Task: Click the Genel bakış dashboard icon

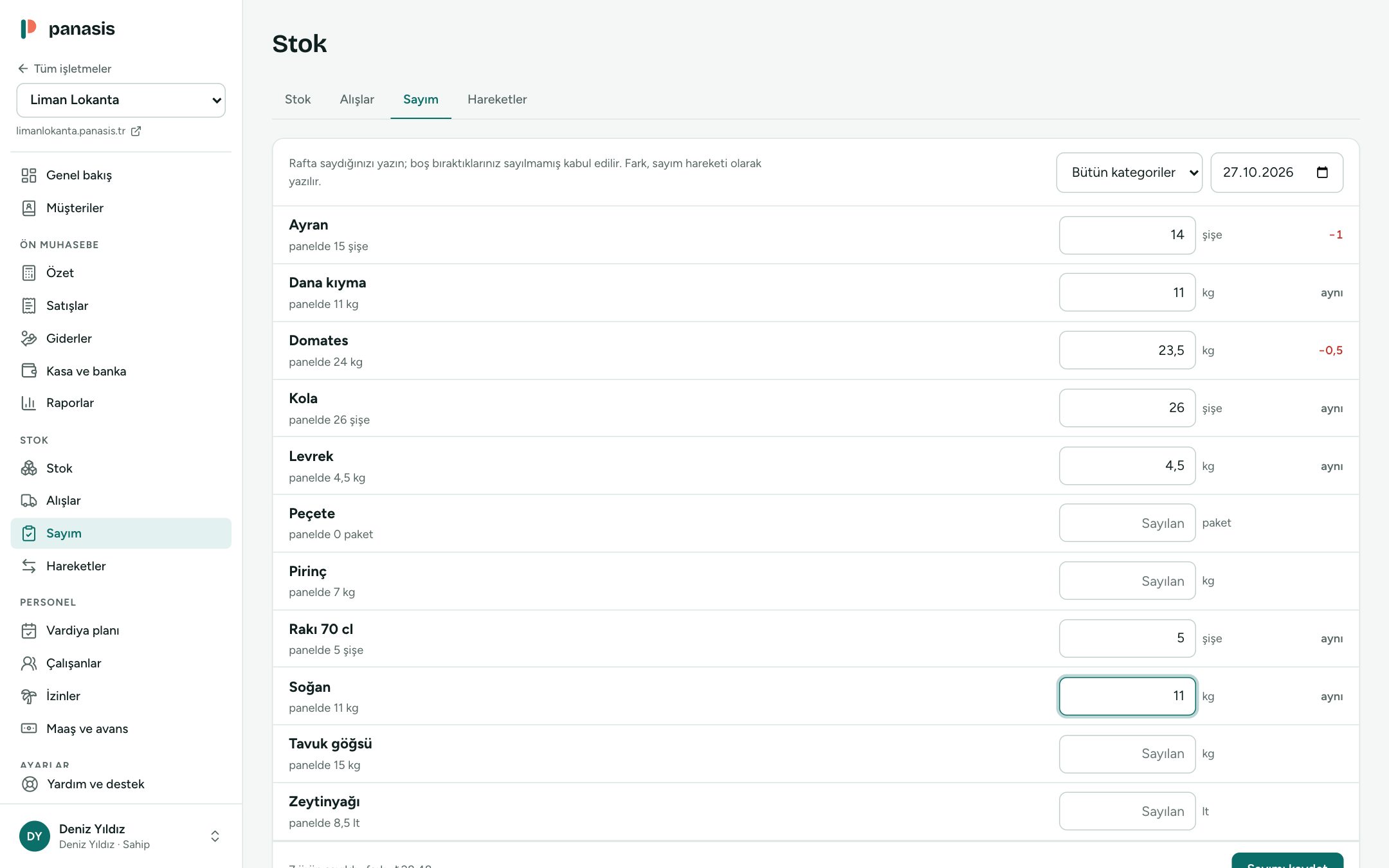Action: click(29, 176)
